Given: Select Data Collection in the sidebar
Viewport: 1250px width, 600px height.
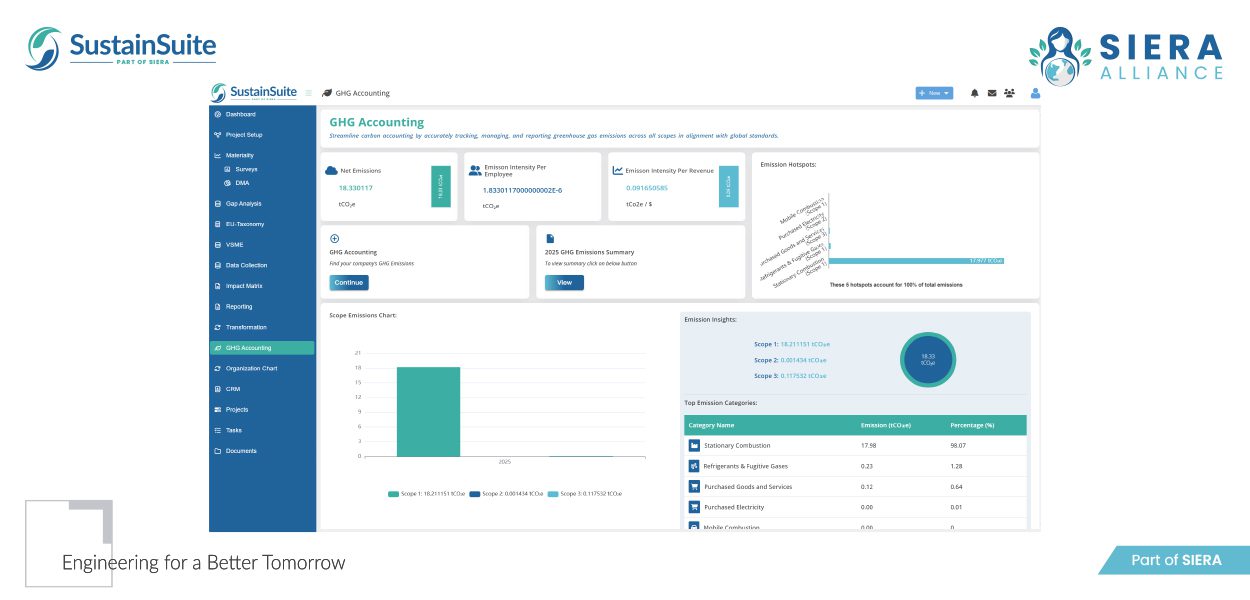Looking at the screenshot, I should pos(246,265).
